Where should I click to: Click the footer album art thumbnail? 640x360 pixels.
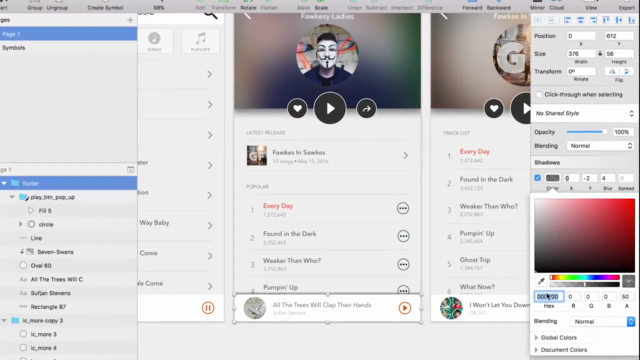point(255,308)
